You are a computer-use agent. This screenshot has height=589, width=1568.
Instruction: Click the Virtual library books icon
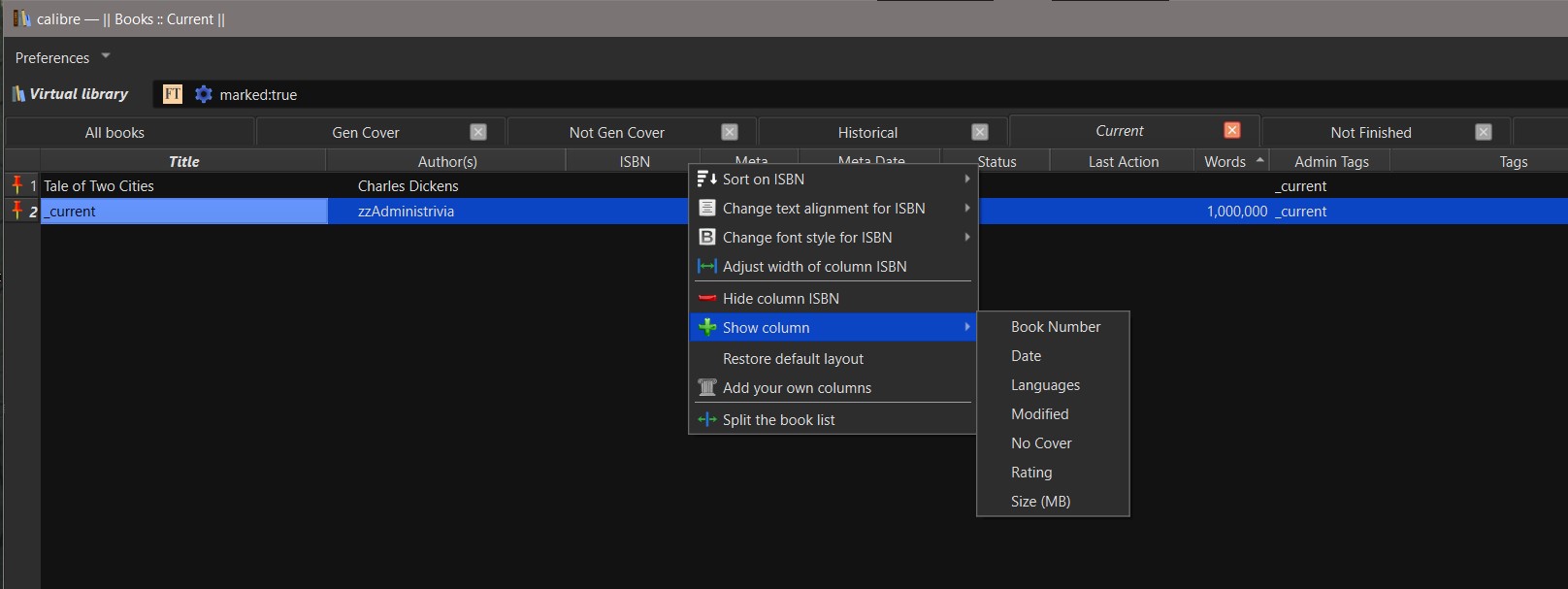tap(18, 94)
